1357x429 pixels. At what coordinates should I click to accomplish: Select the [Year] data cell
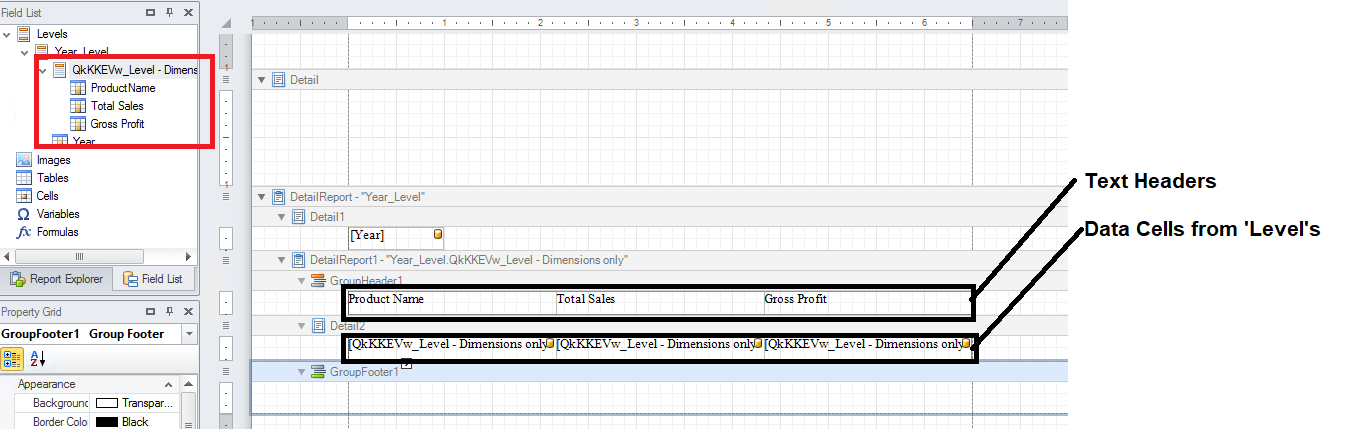[395, 236]
